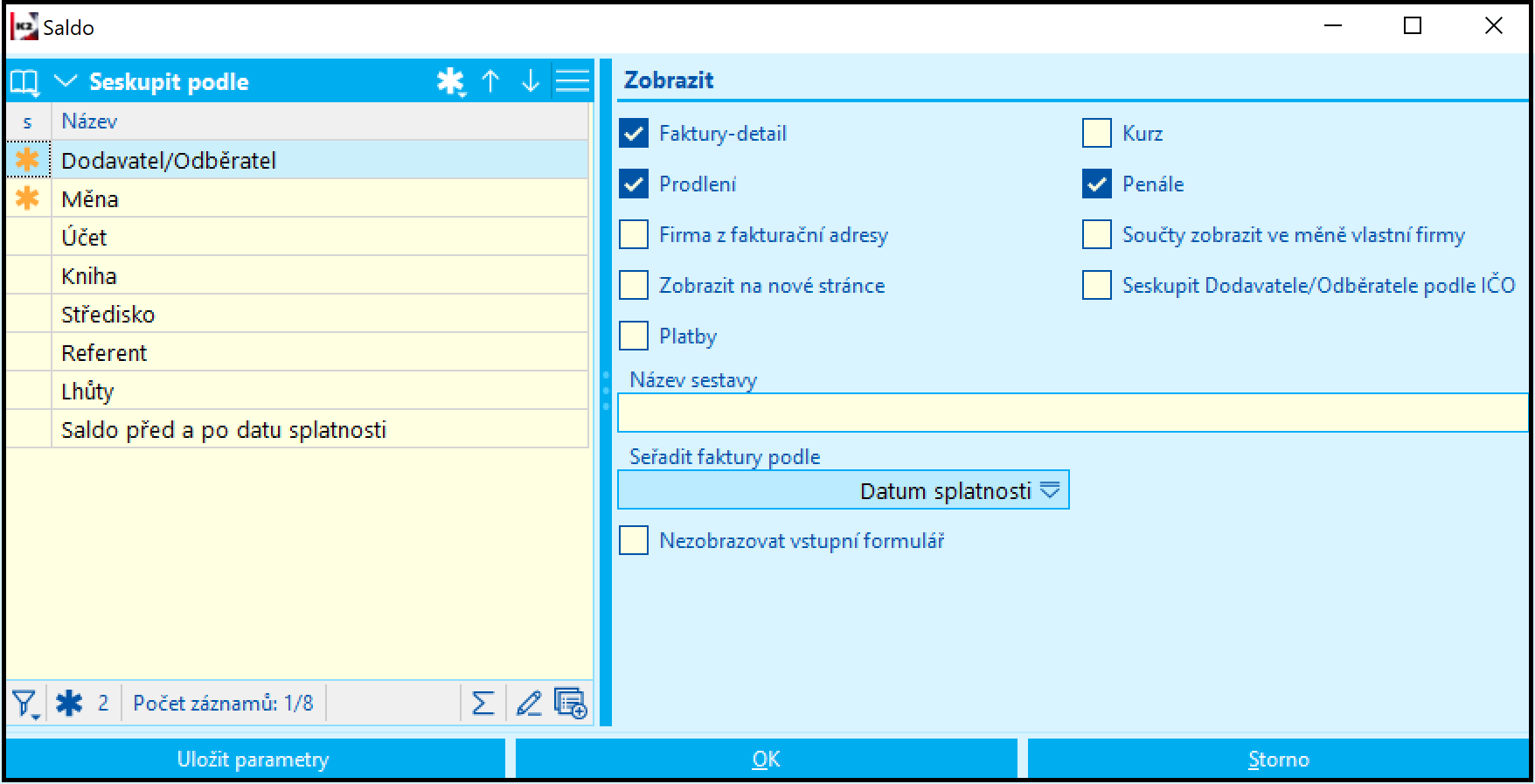Select the Měna row
Image resolution: width=1535 pixels, height=784 pixels.
(x=297, y=198)
